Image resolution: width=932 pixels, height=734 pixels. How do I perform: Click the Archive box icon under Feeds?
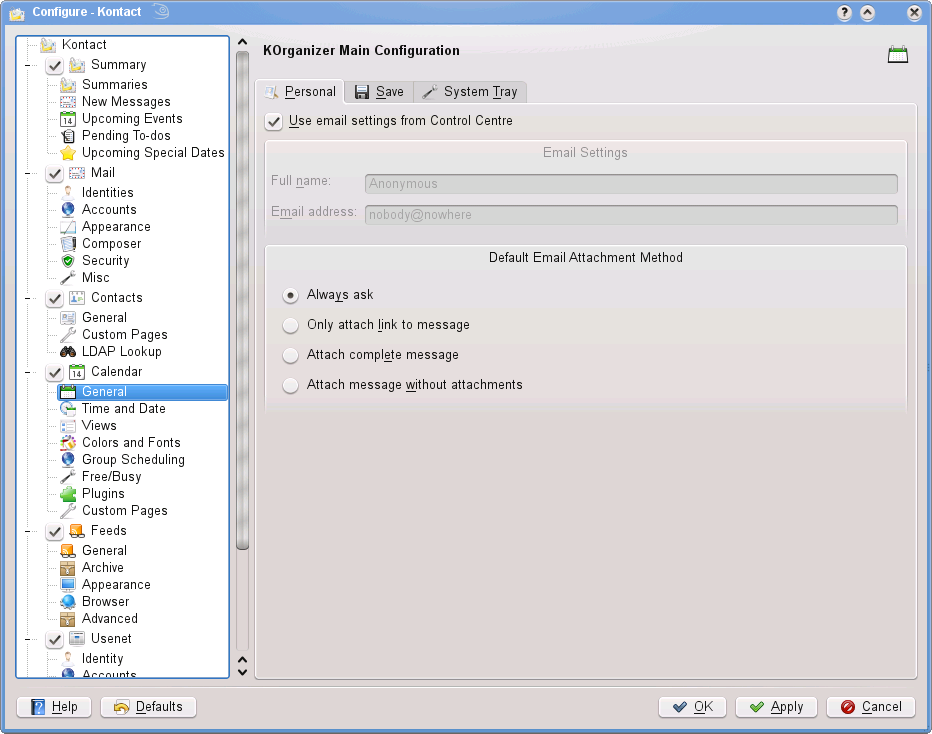point(68,568)
